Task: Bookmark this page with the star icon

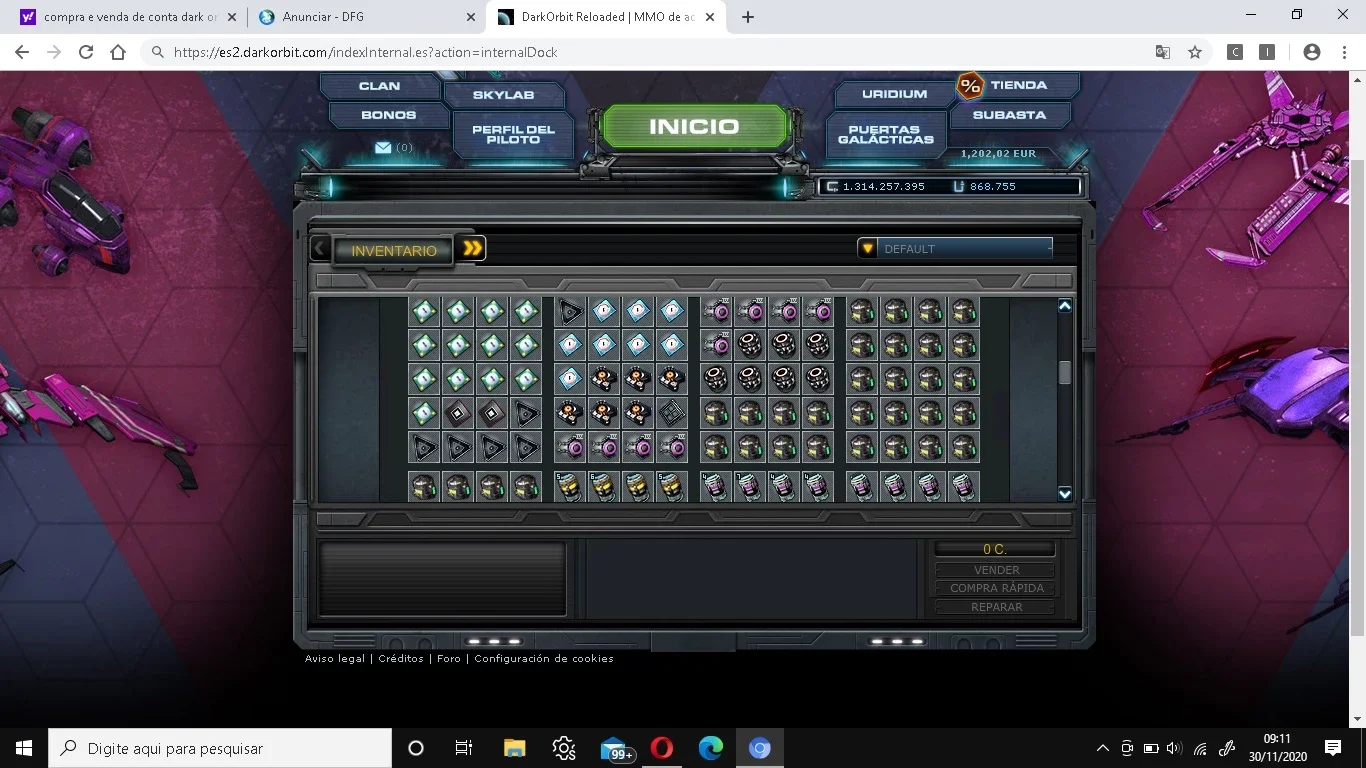Action: (1195, 52)
